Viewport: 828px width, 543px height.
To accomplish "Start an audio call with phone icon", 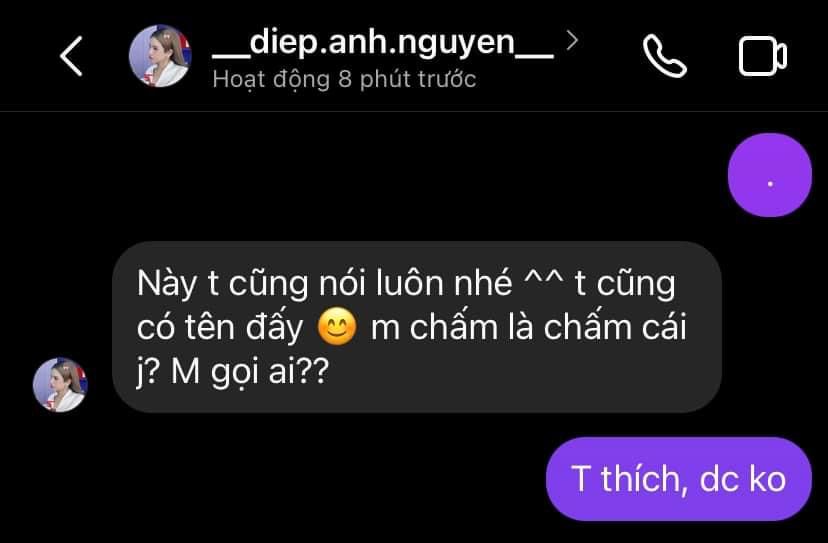I will click(x=665, y=56).
